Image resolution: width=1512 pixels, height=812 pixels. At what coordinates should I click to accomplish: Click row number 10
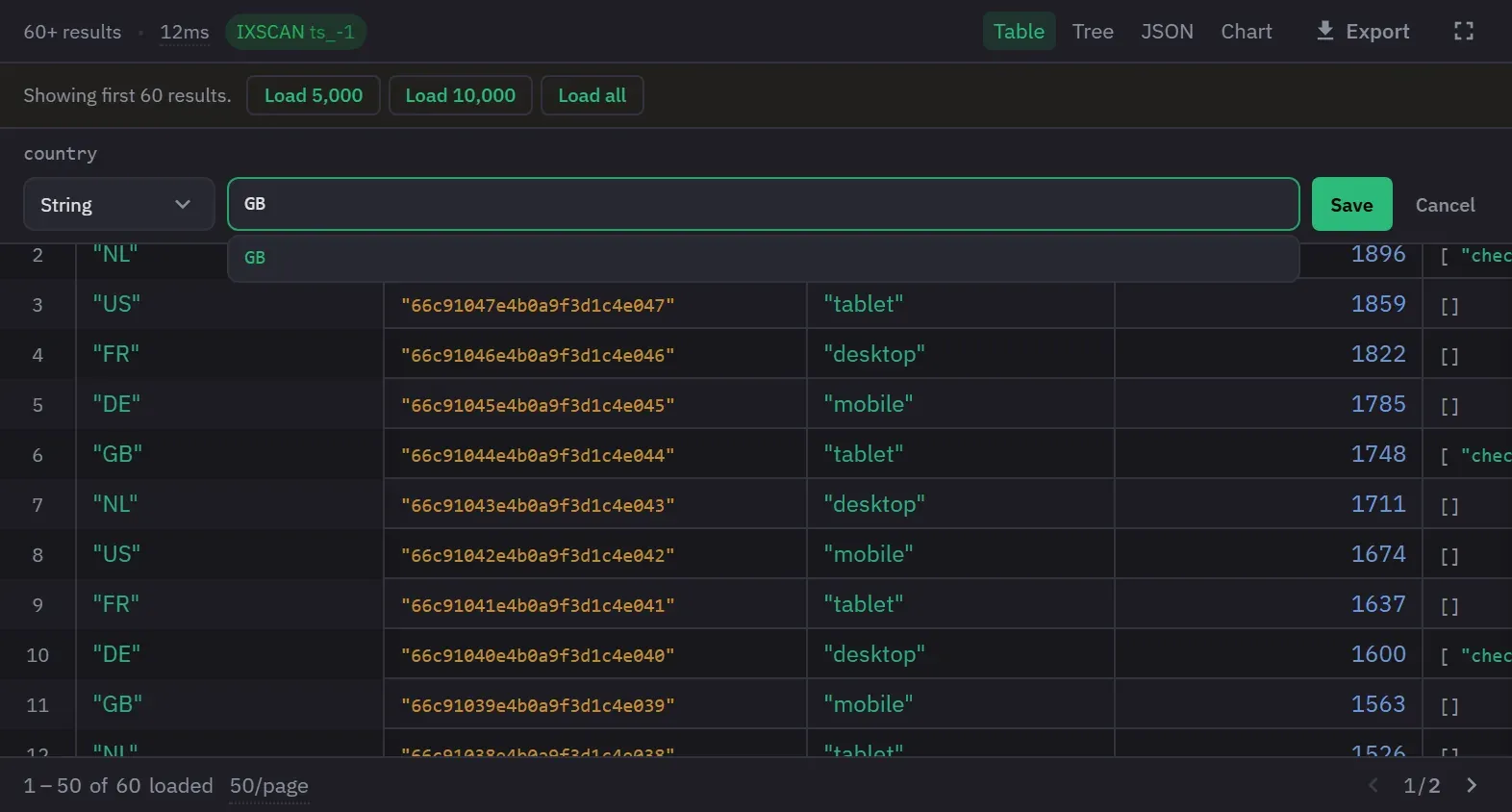[38, 655]
